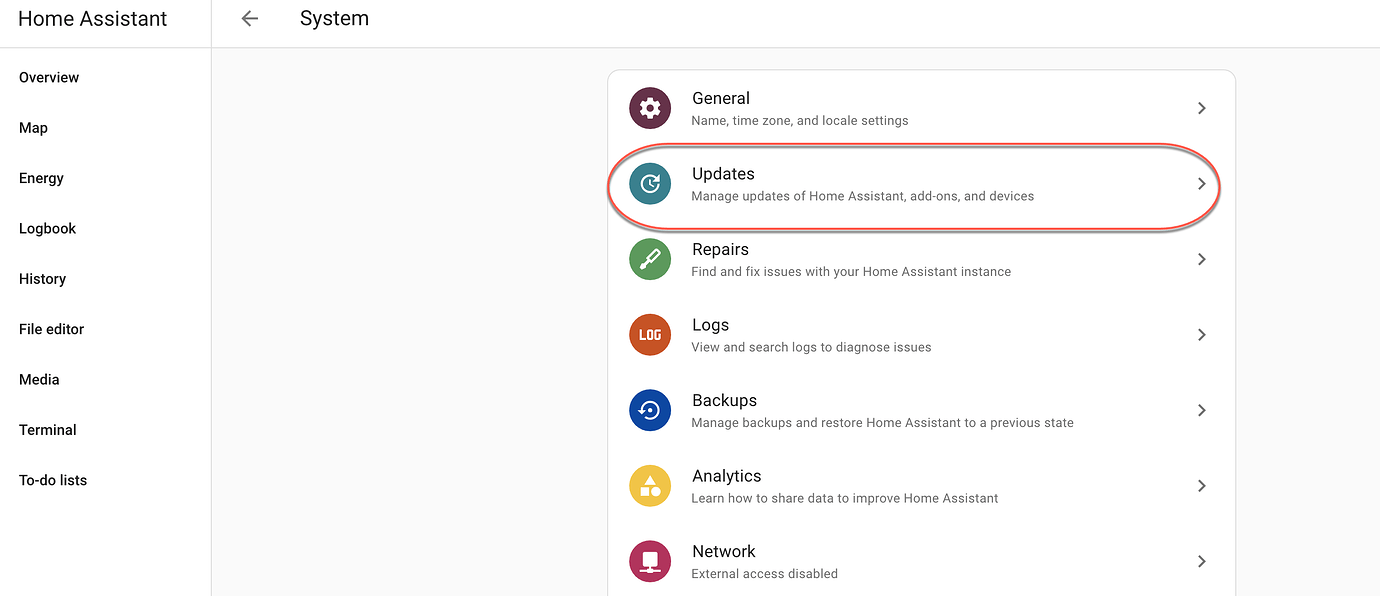Image resolution: width=1380 pixels, height=596 pixels.
Task: Click the blue Backups restore icon
Action: 650,410
